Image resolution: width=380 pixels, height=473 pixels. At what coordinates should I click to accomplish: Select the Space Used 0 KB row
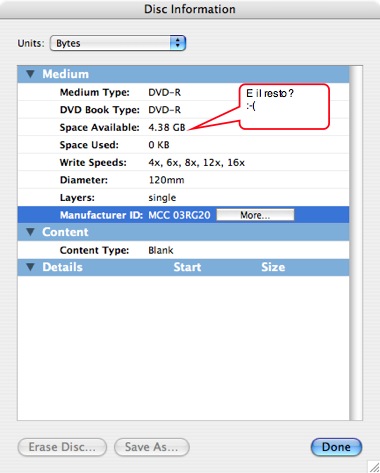183,145
